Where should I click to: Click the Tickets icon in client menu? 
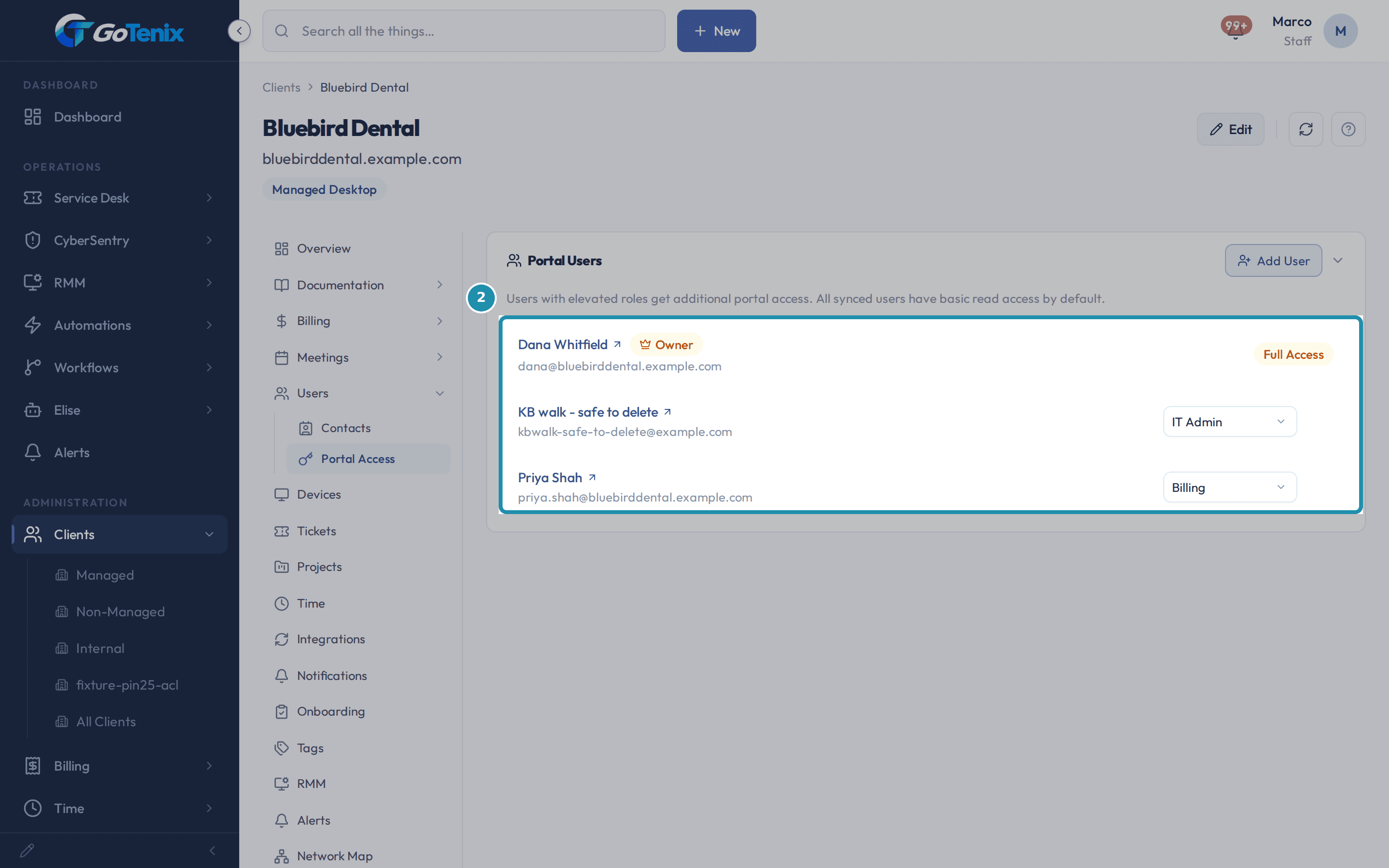point(281,531)
